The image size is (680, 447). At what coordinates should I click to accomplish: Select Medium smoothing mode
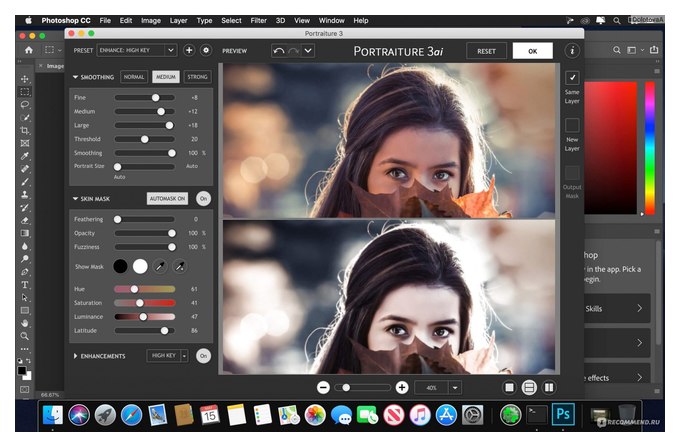coord(166,77)
